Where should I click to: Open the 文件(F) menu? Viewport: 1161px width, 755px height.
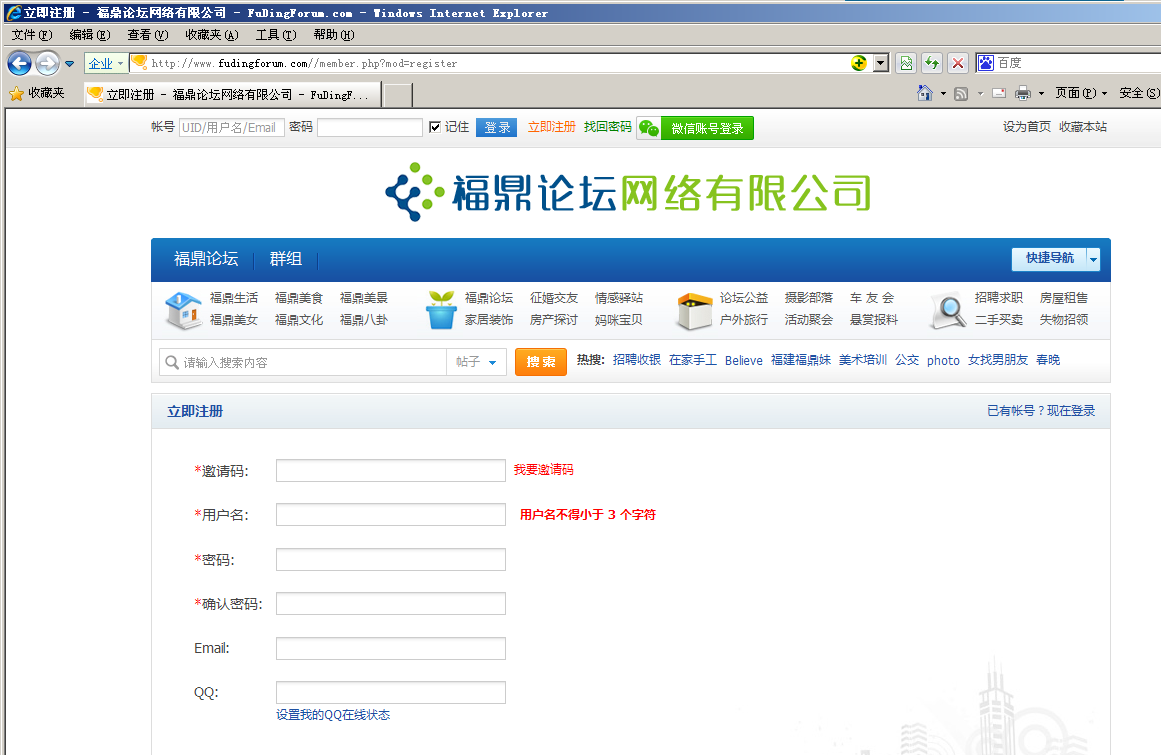point(32,35)
